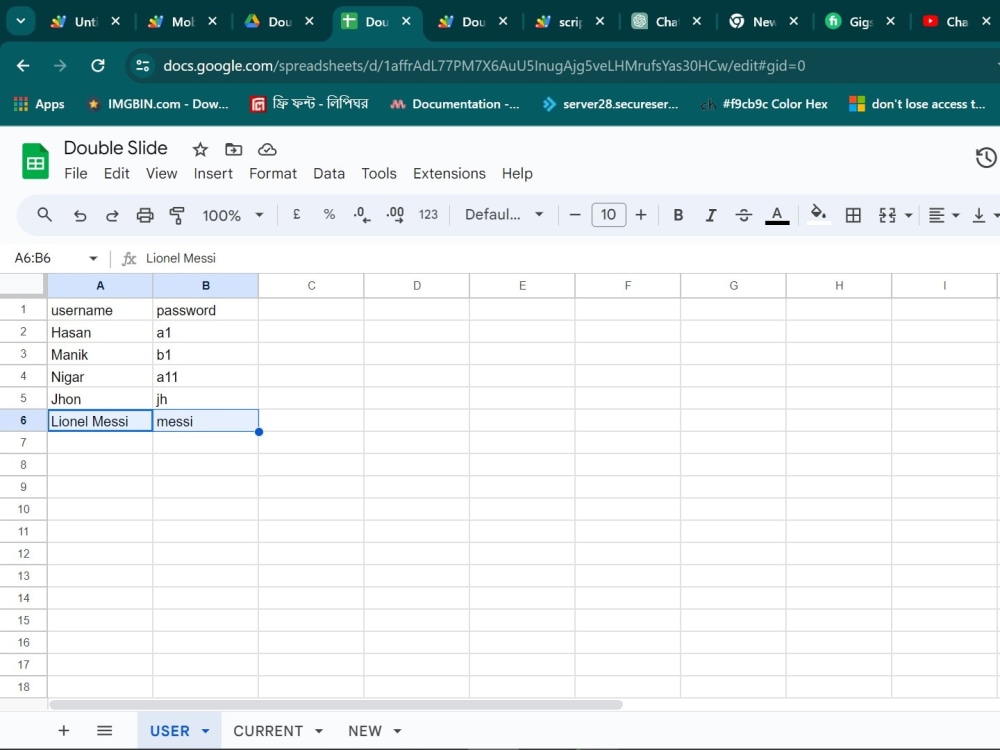The height and width of the screenshot is (750, 1000).
Task: Open the Data menu
Action: pos(329,173)
